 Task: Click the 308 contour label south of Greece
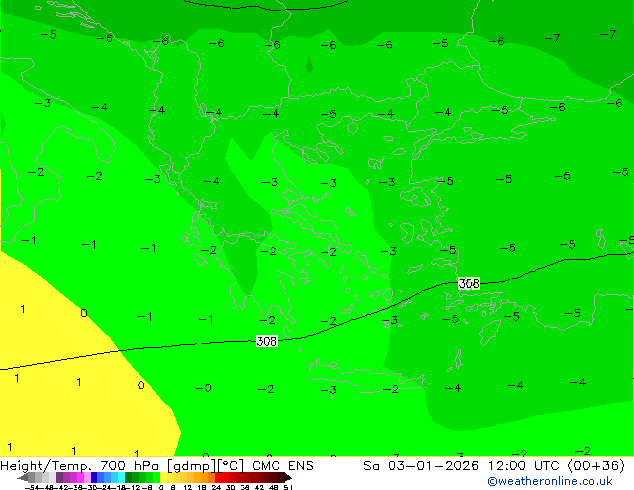(267, 341)
